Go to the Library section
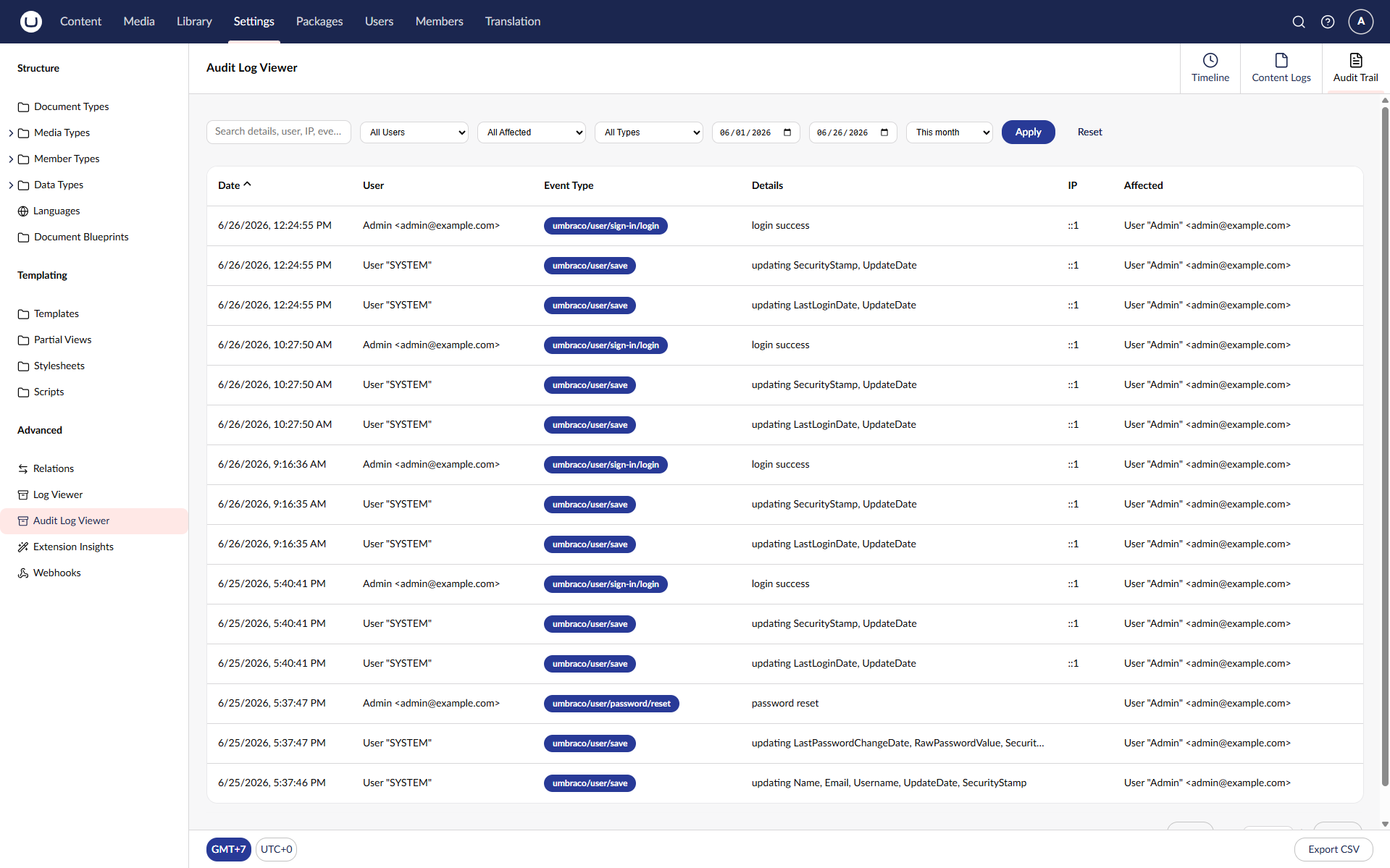Image resolution: width=1390 pixels, height=868 pixels. click(x=194, y=22)
